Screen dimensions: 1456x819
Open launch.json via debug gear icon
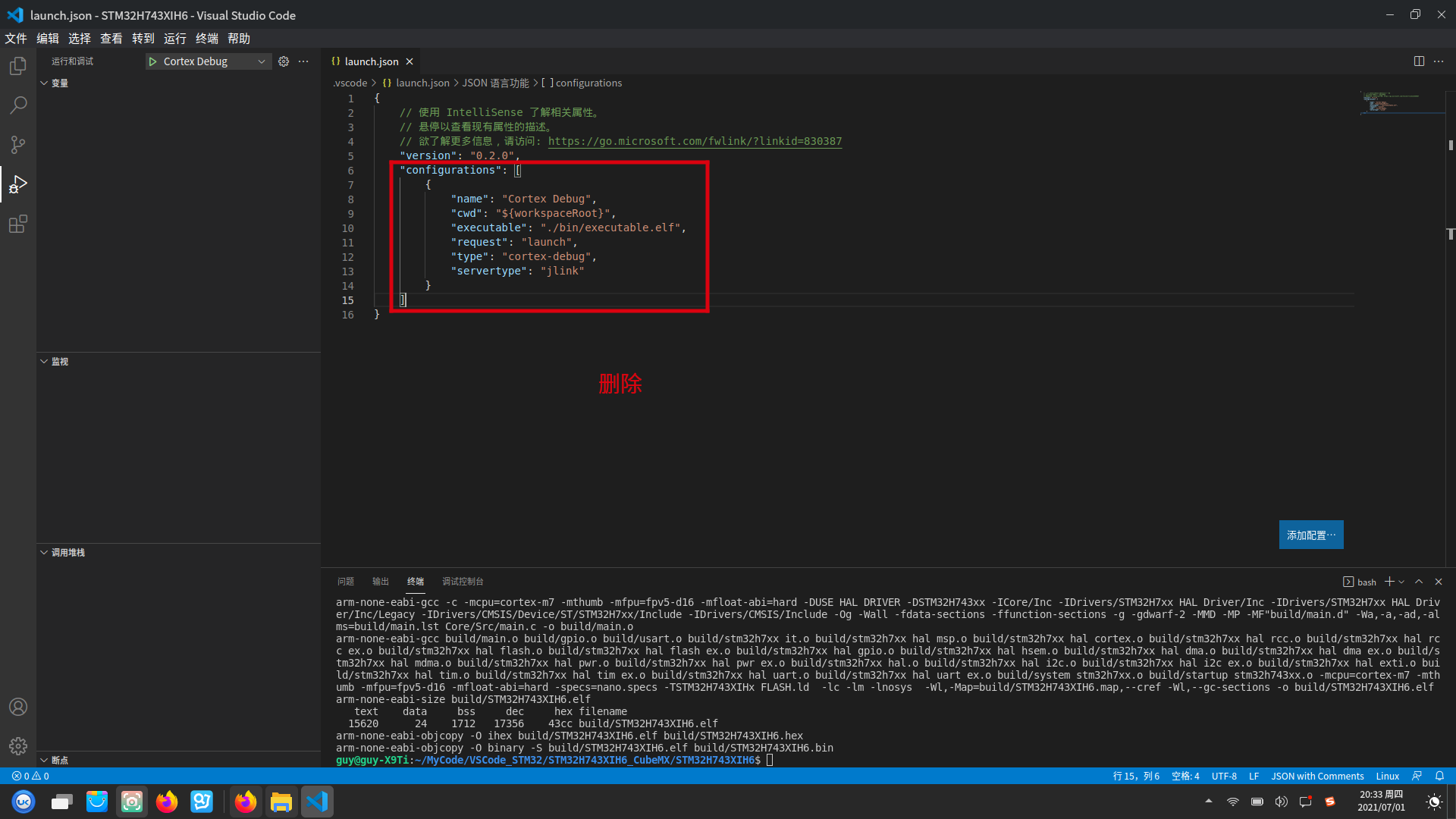[x=284, y=61]
